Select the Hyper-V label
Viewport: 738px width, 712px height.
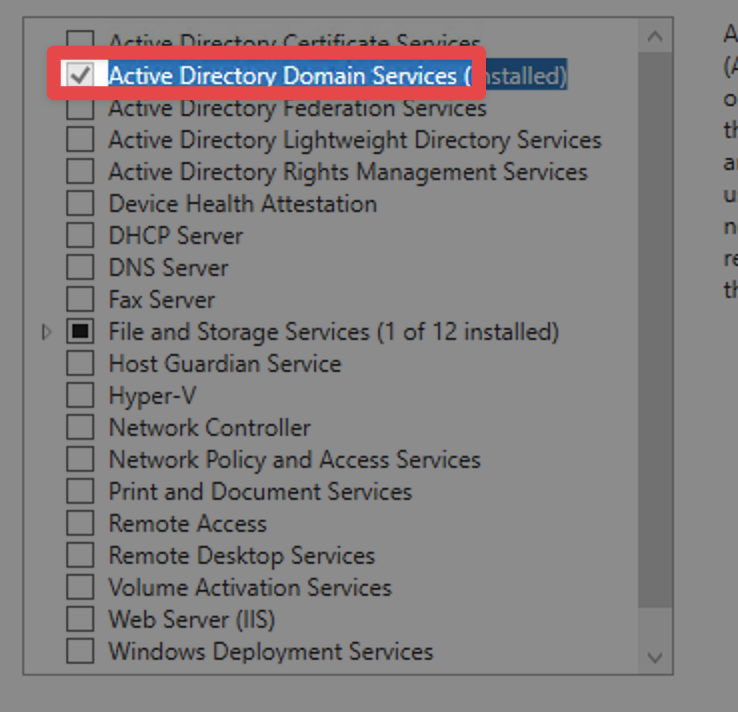pyautogui.click(x=152, y=396)
